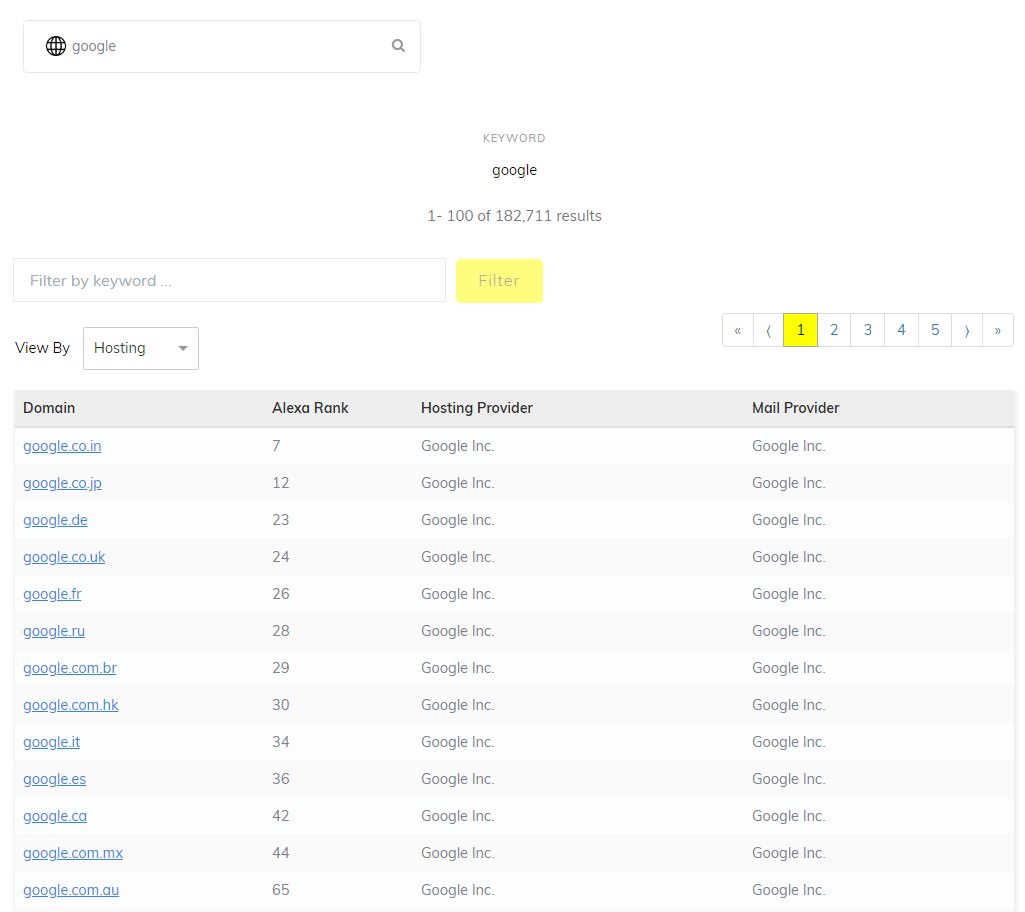The height and width of the screenshot is (912, 1025).
Task: Select pagination page 3
Action: [x=867, y=330]
